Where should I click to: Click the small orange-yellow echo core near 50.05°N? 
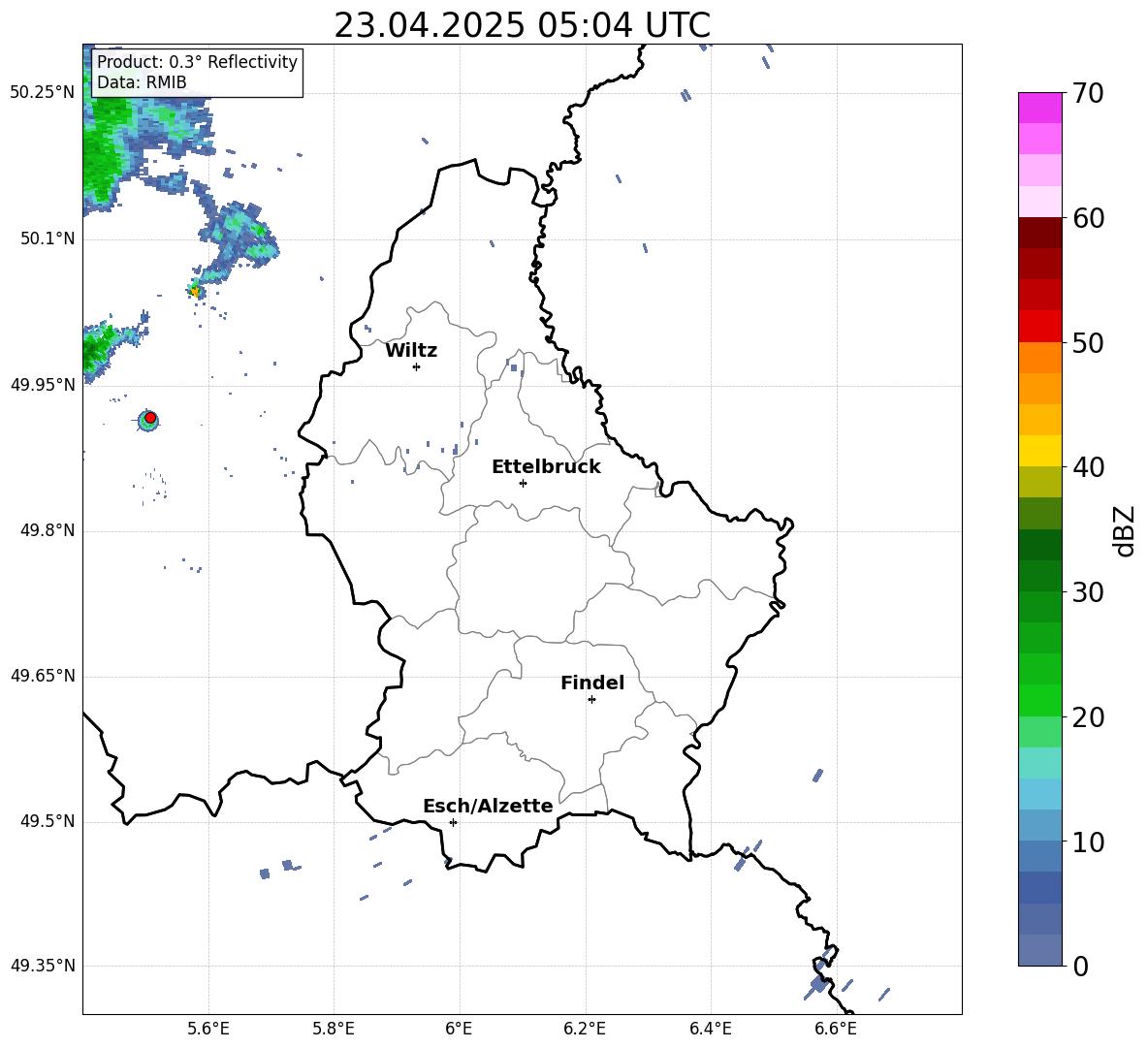click(195, 291)
